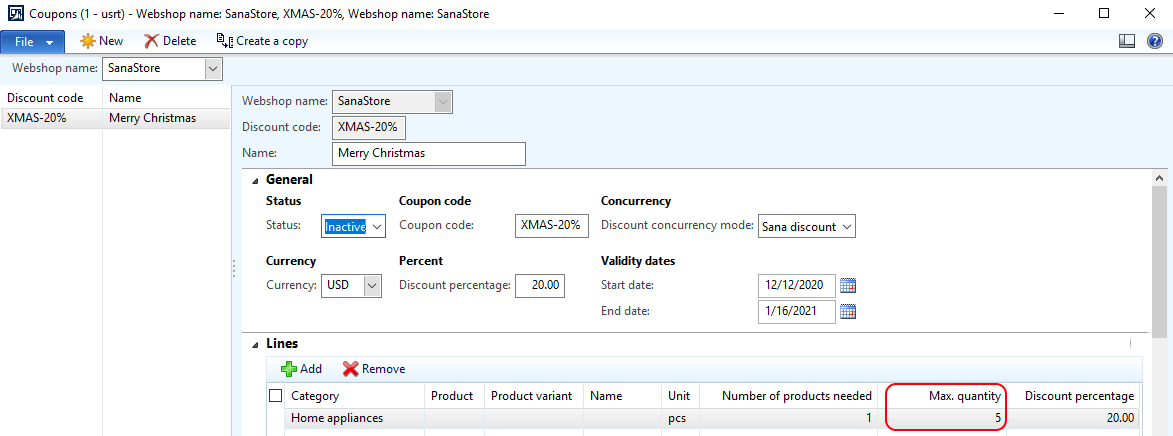Add a new coupon line
Screen dimensions: 1173x436
pos(301,369)
